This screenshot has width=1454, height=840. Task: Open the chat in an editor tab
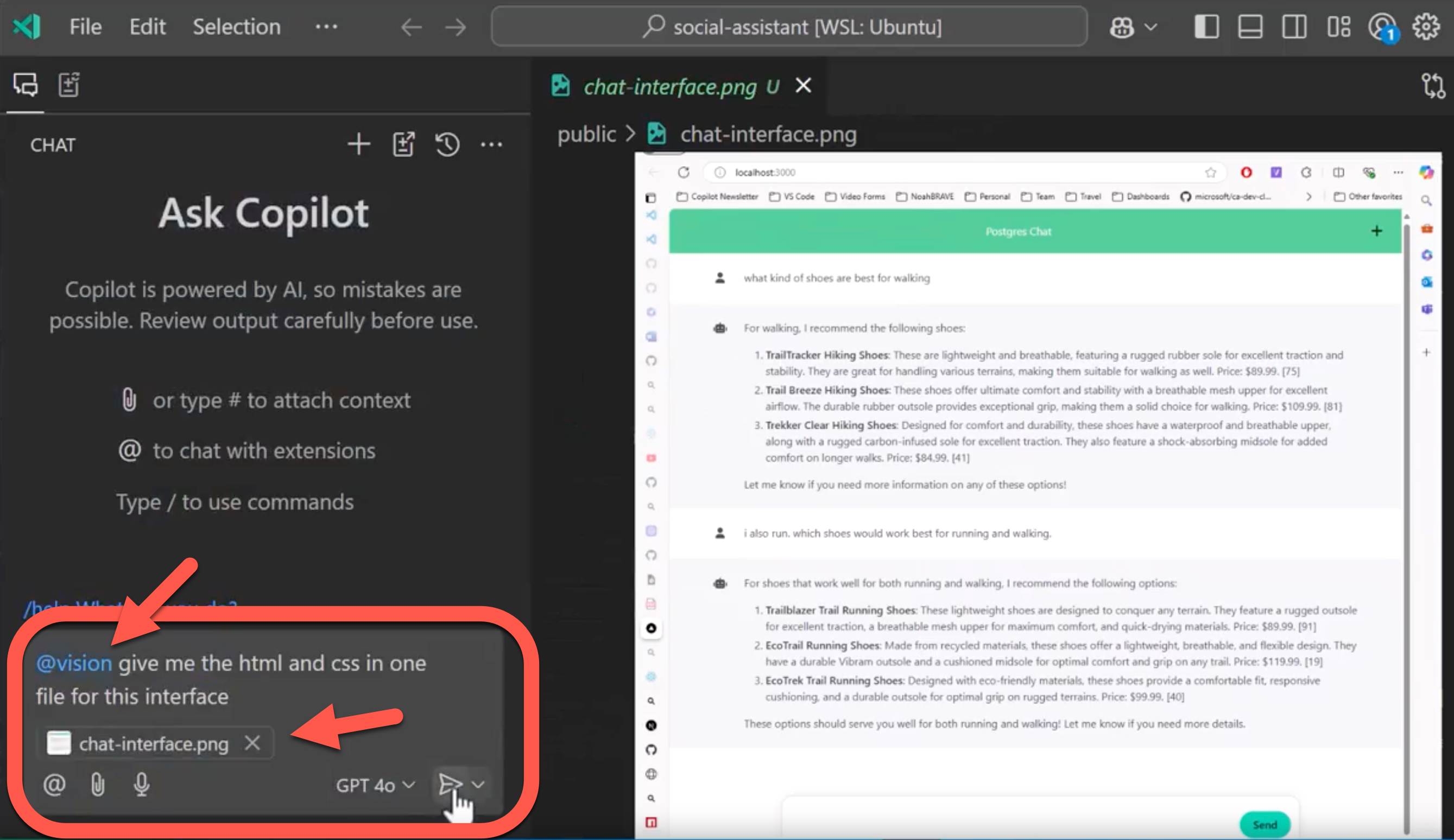[403, 144]
